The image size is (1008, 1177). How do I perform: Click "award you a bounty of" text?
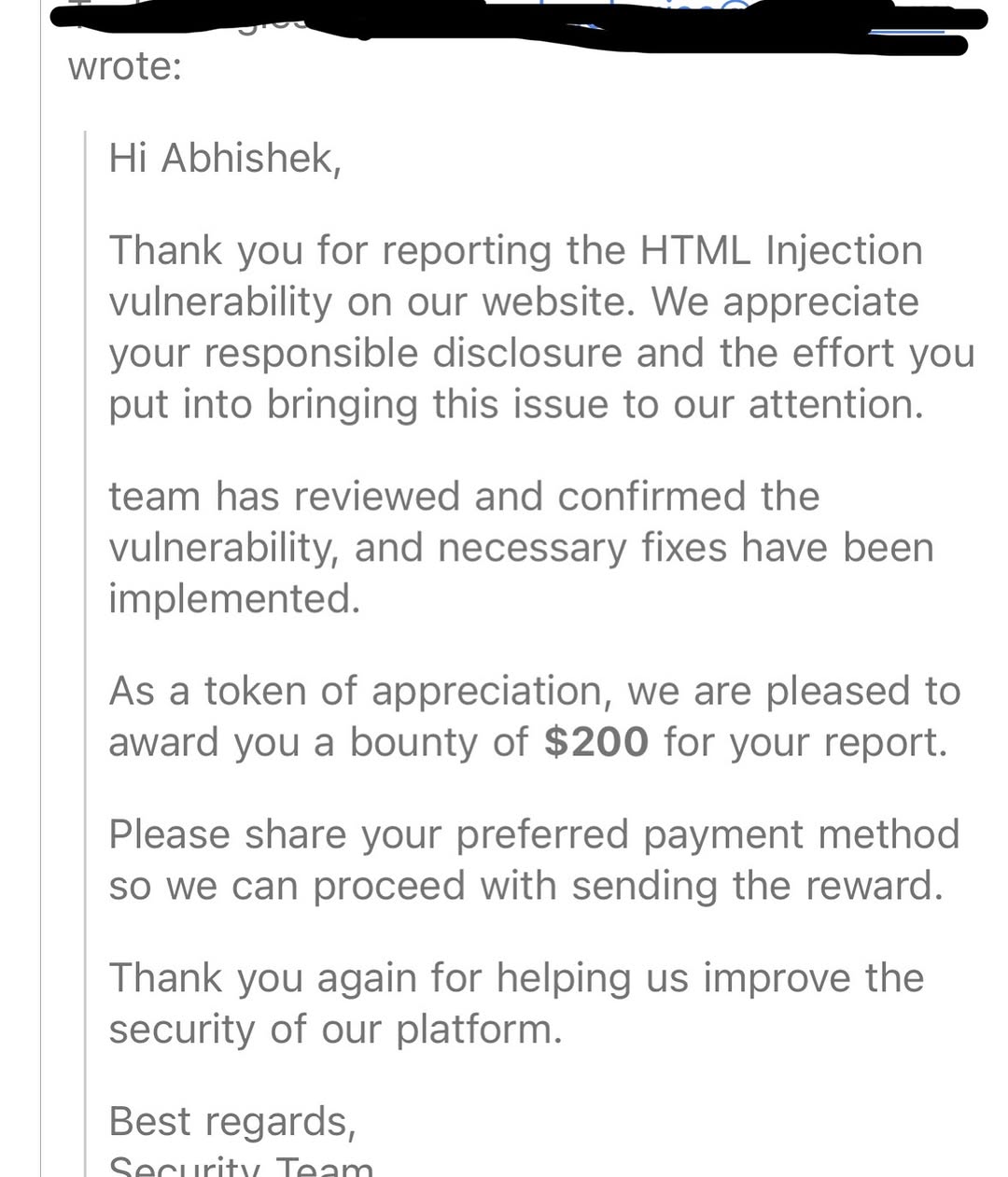(x=318, y=742)
